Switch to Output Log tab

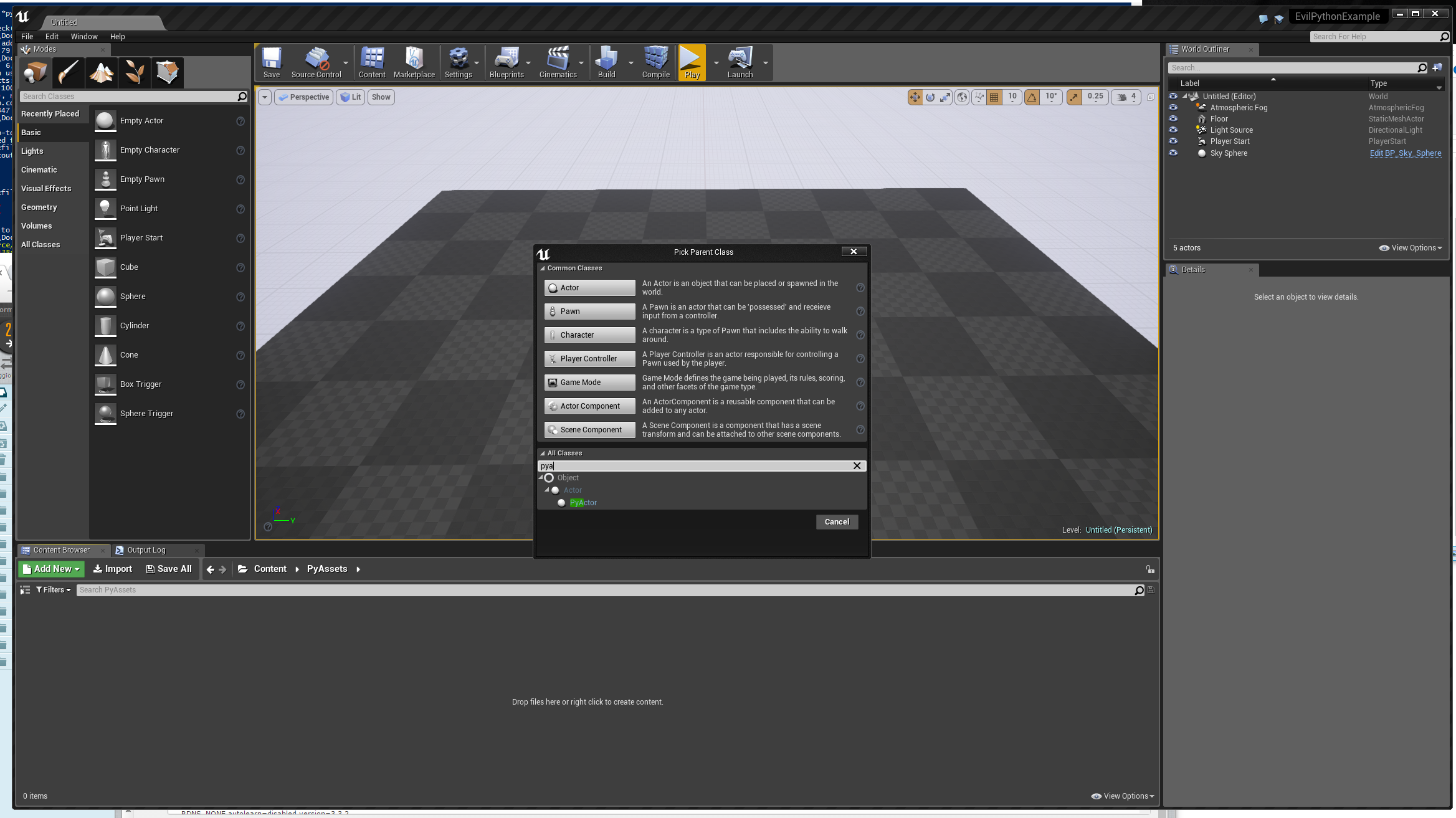(145, 549)
